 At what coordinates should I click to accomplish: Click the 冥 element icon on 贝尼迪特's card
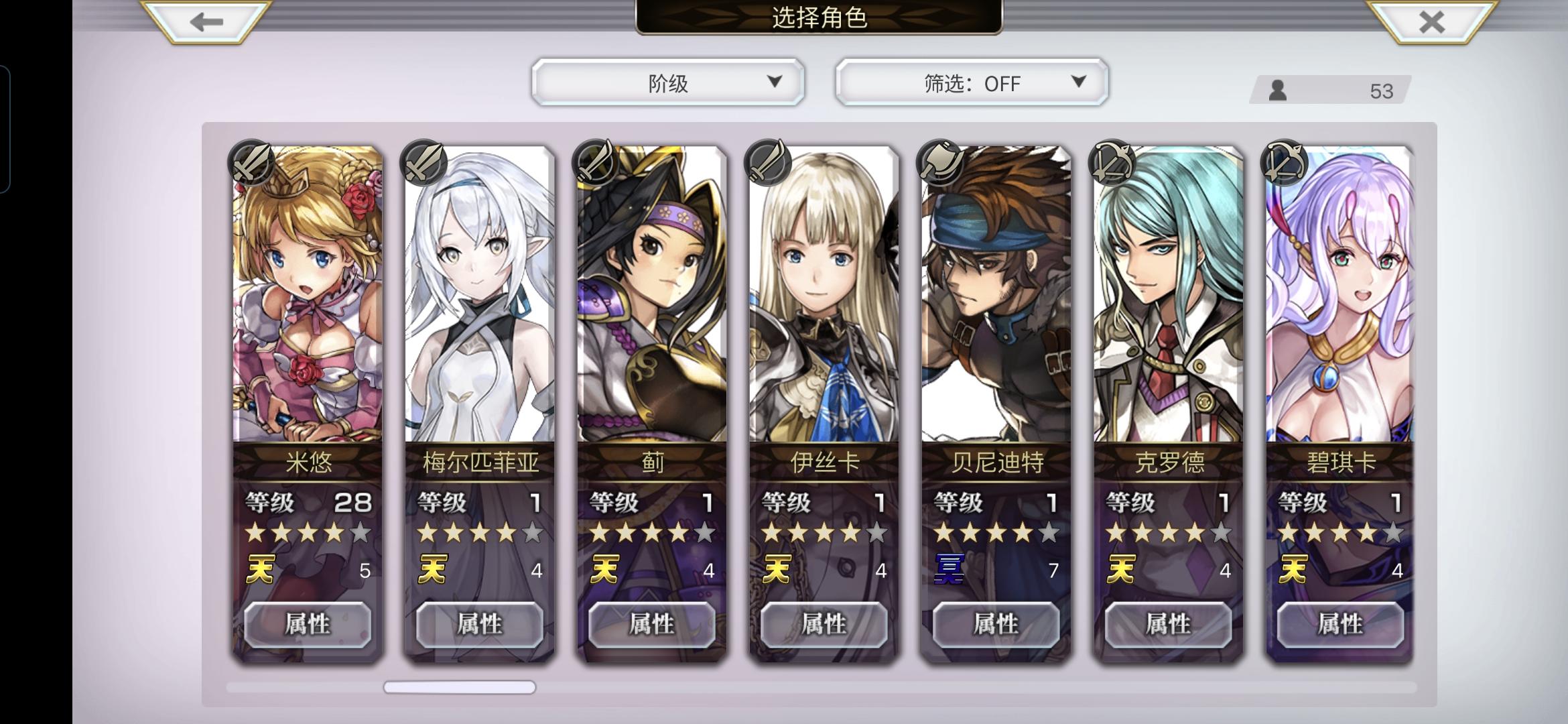click(950, 570)
